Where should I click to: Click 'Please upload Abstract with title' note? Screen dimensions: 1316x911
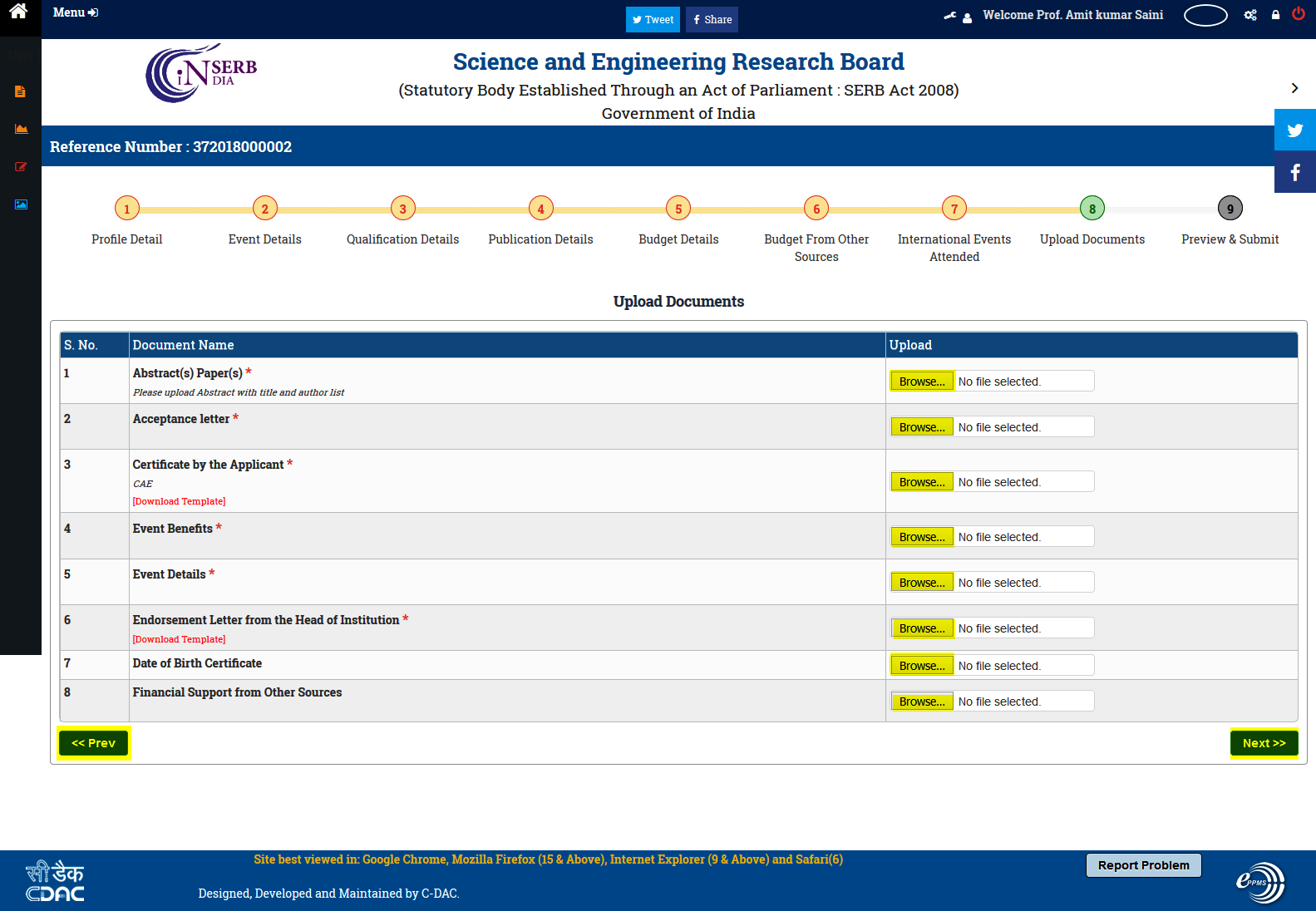tap(239, 392)
